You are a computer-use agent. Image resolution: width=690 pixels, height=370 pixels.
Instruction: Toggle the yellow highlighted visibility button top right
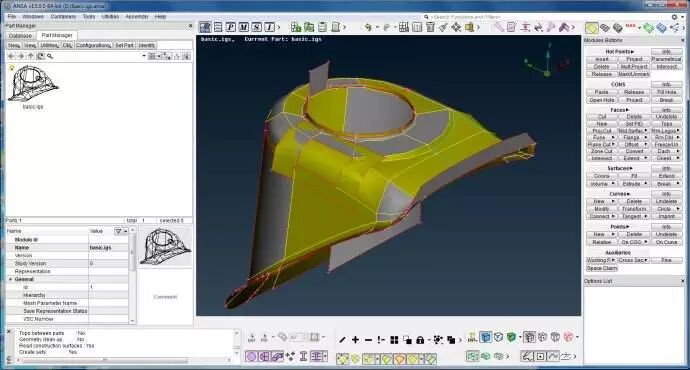click(592, 28)
